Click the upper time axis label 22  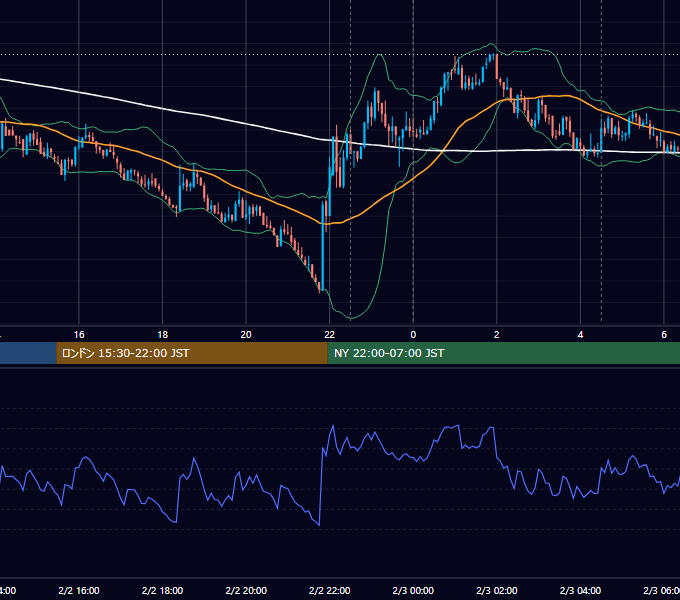pyautogui.click(x=330, y=335)
